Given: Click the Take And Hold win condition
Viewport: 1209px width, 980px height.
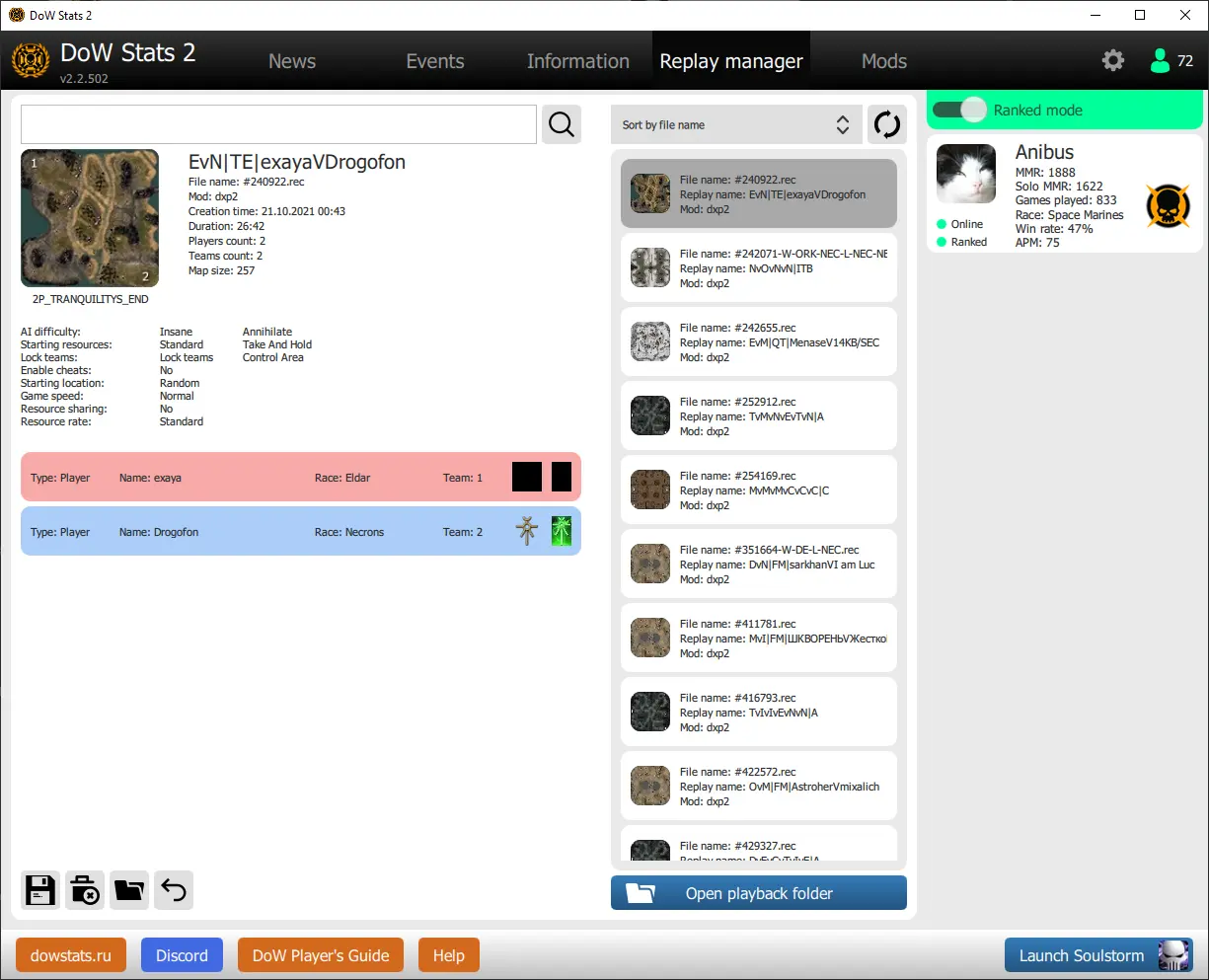Looking at the screenshot, I should [277, 344].
